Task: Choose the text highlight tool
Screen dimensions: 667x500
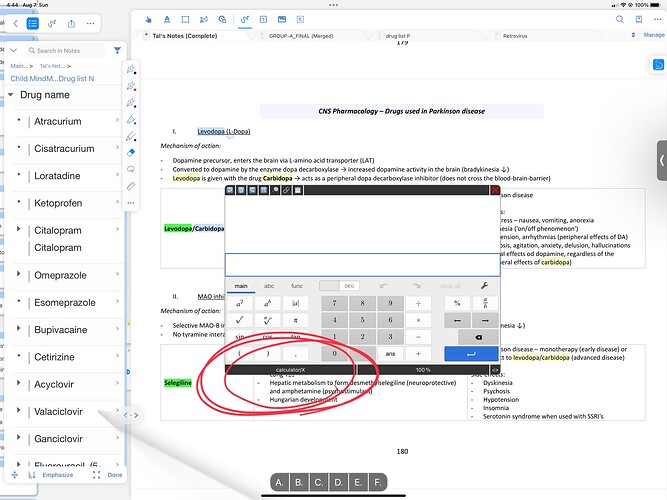Action: coord(167,20)
